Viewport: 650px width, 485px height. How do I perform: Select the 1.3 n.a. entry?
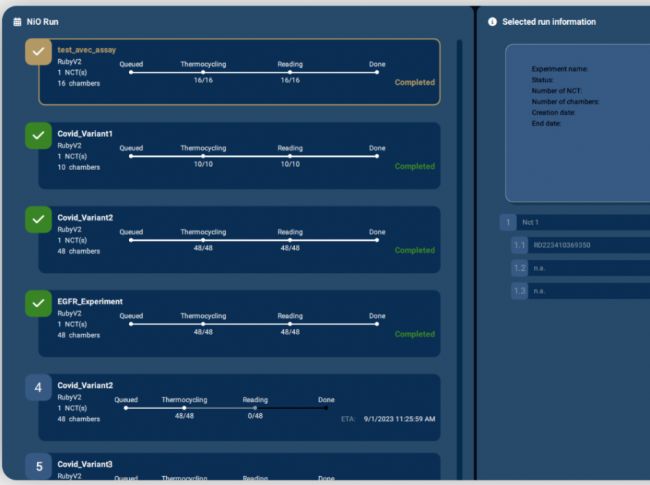pos(585,291)
